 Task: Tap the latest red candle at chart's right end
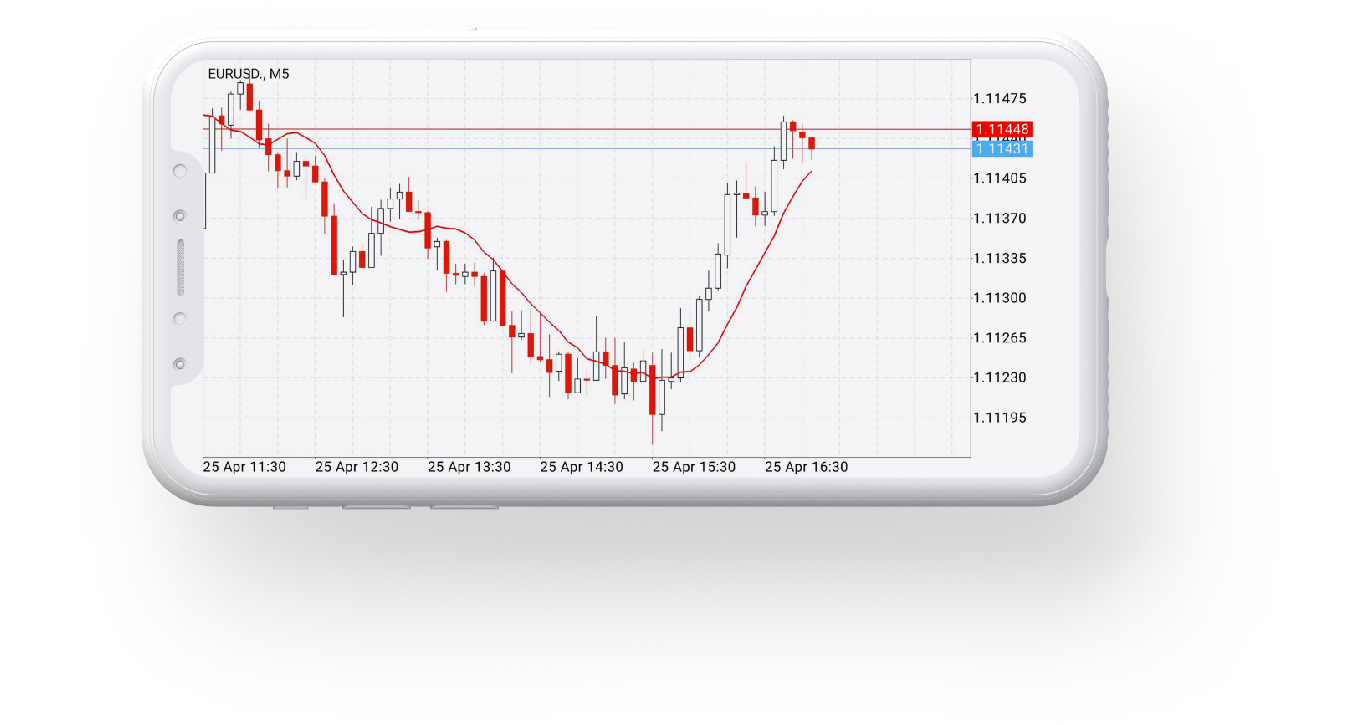point(812,143)
